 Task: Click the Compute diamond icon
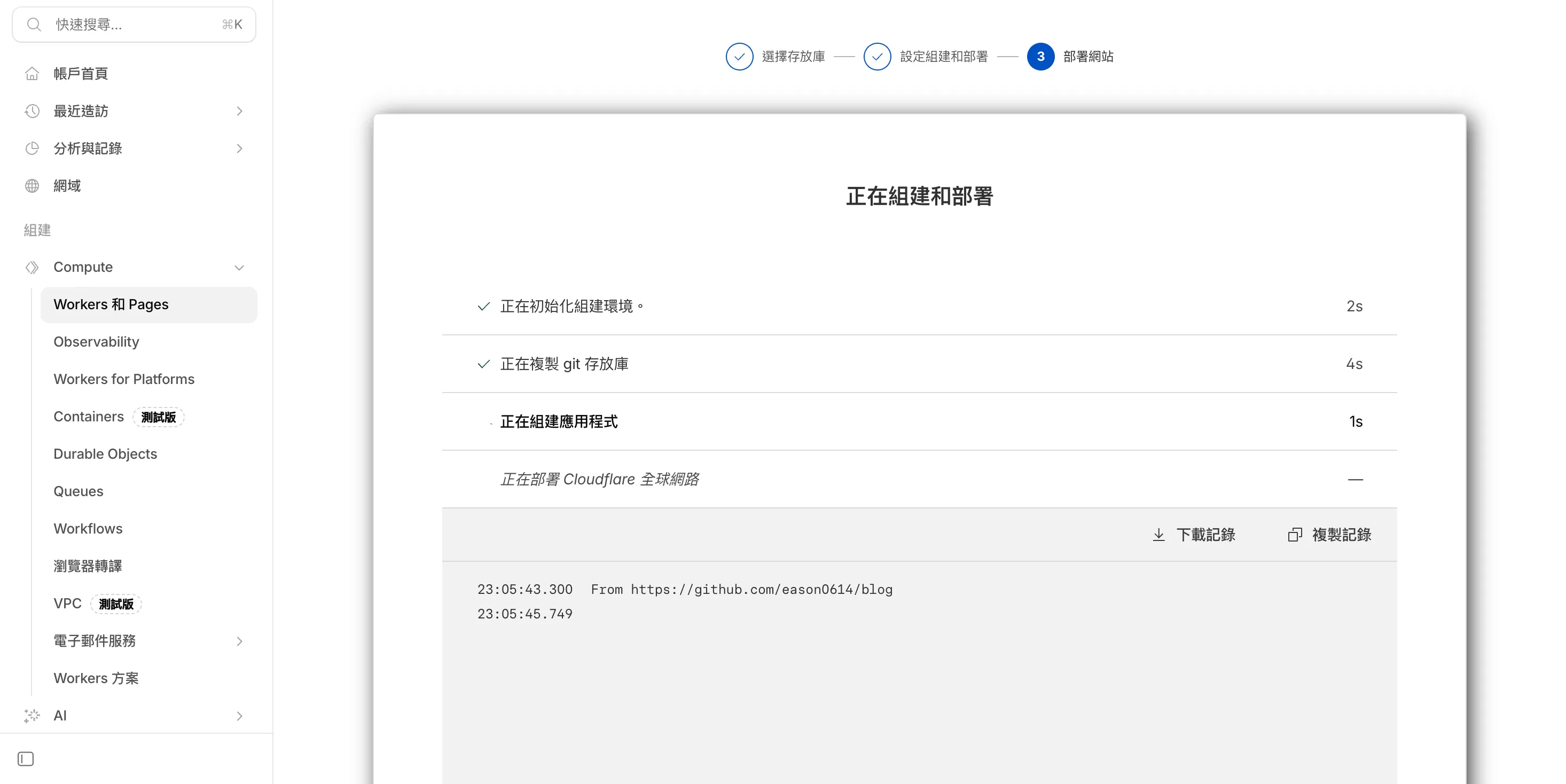tap(32, 268)
